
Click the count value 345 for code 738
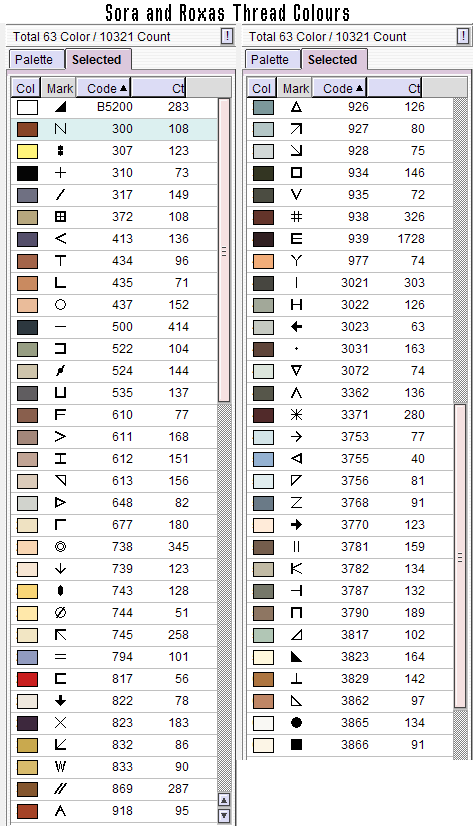(x=179, y=547)
